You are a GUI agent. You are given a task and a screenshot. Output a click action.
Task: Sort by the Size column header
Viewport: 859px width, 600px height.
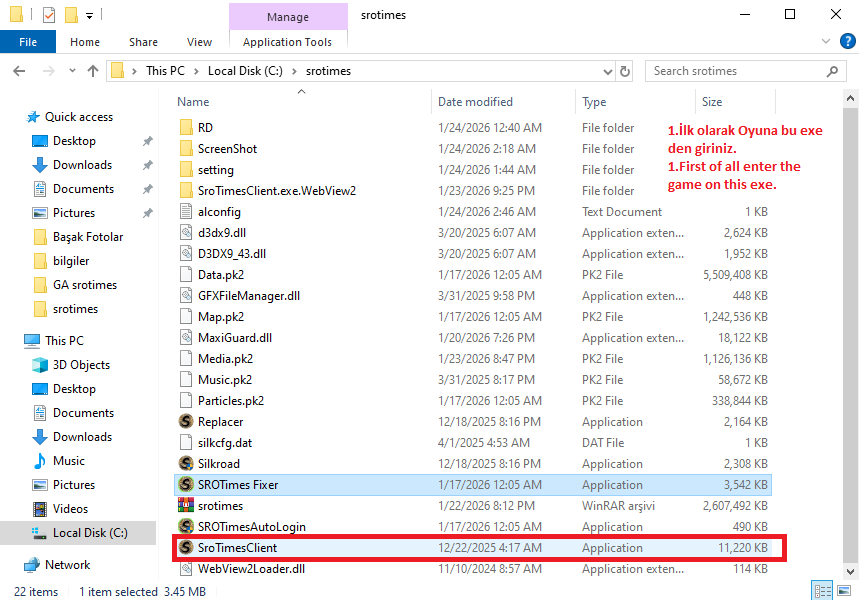735,102
